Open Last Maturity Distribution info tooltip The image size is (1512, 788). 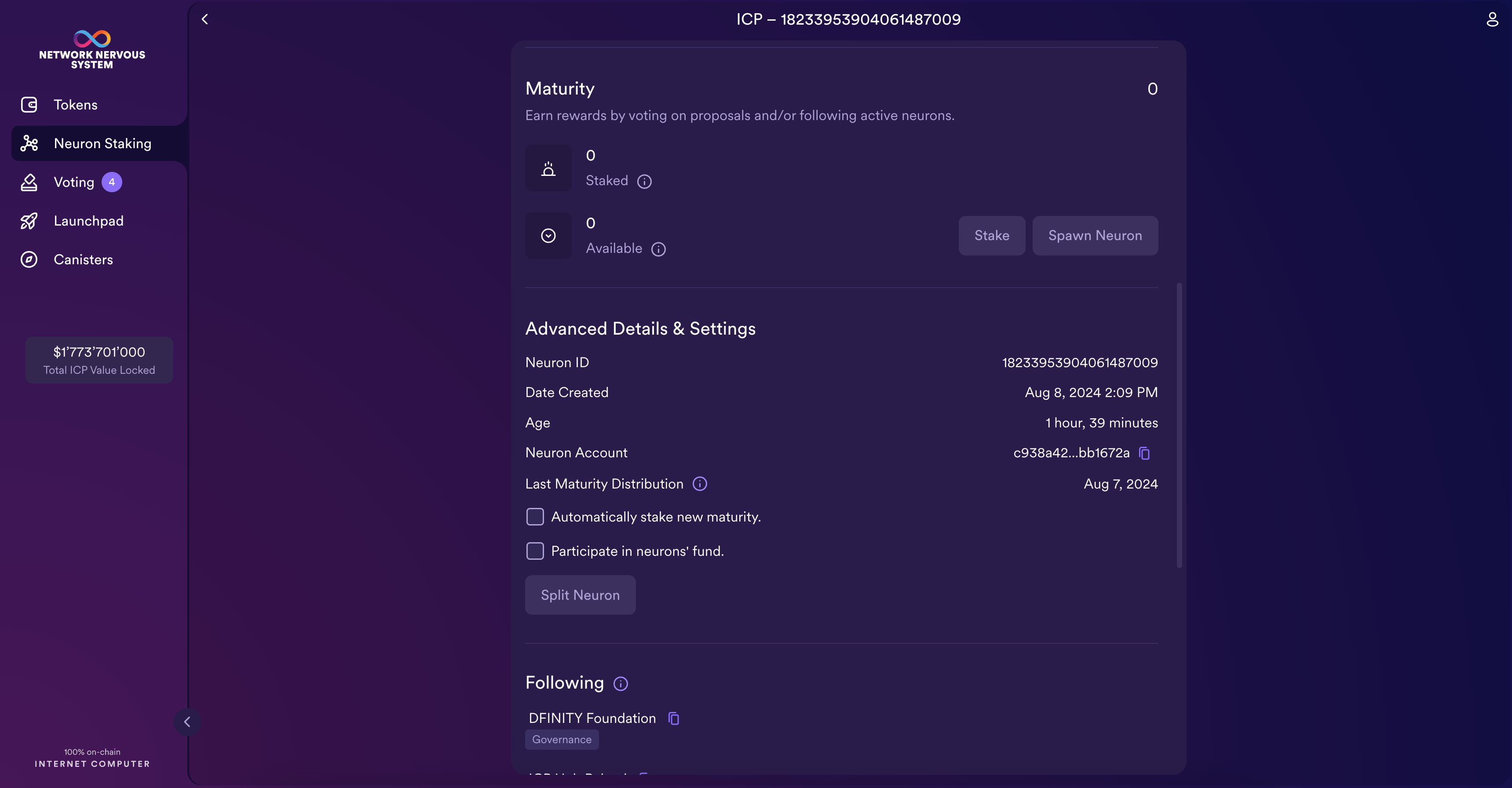[699, 484]
